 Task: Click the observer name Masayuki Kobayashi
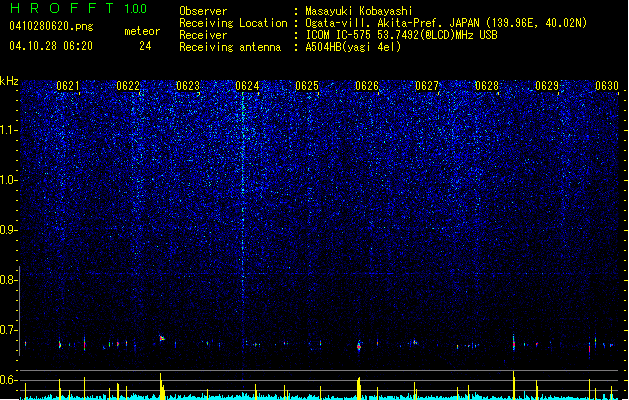tap(359, 11)
